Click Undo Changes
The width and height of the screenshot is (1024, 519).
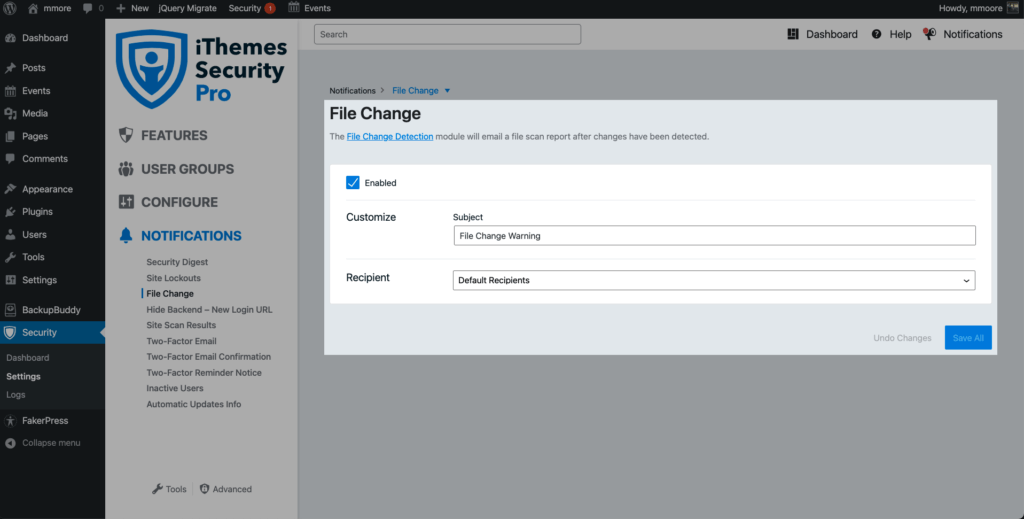(x=903, y=338)
